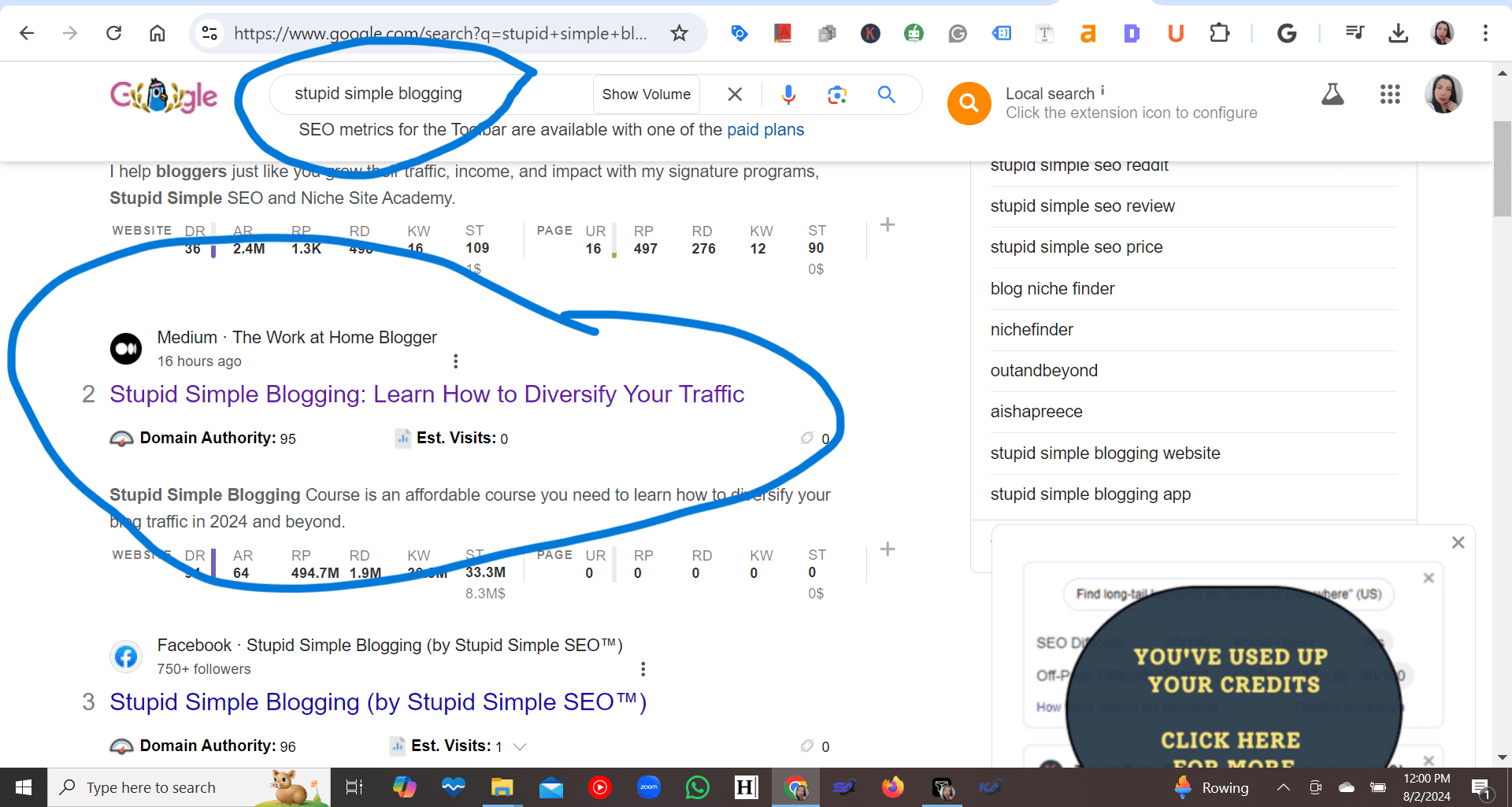Open more options for the Medium result
This screenshot has width=1512, height=807.
pyautogui.click(x=455, y=361)
